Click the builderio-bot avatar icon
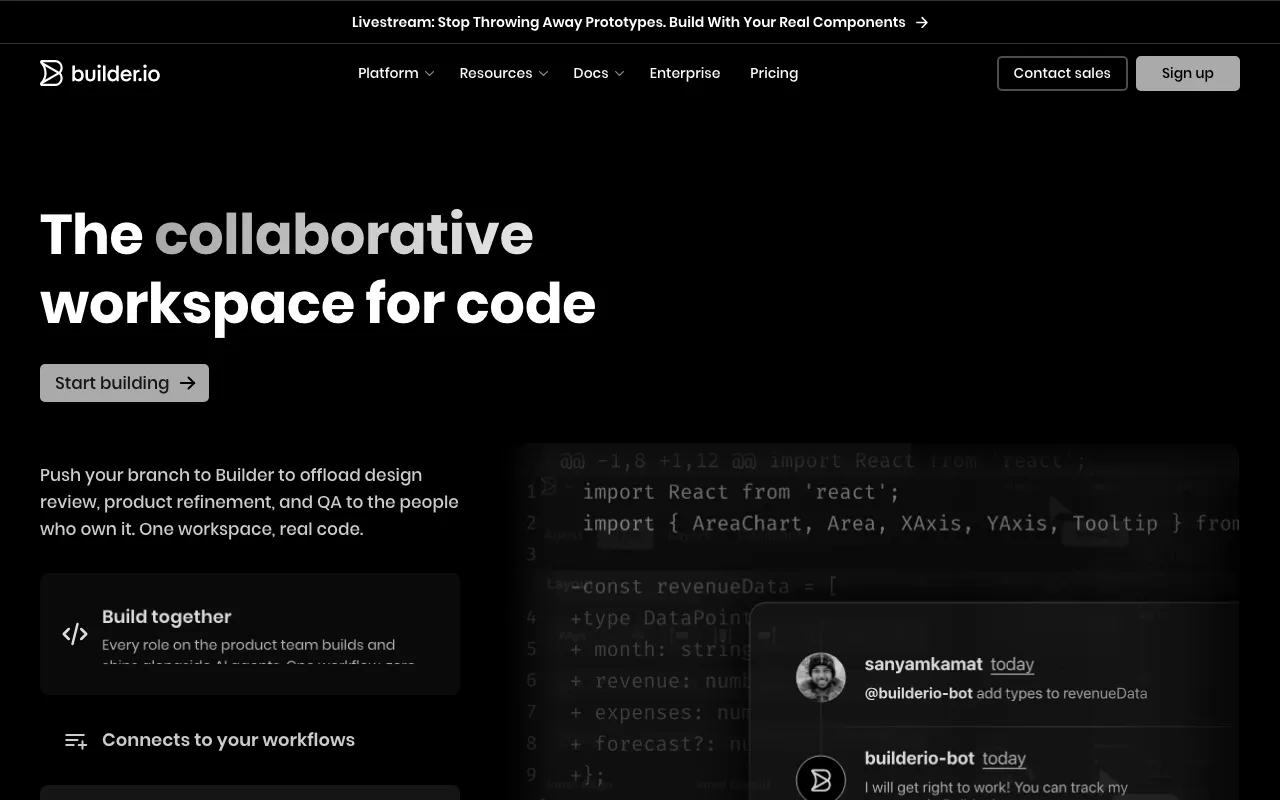The height and width of the screenshot is (800, 1280). pyautogui.click(x=821, y=779)
